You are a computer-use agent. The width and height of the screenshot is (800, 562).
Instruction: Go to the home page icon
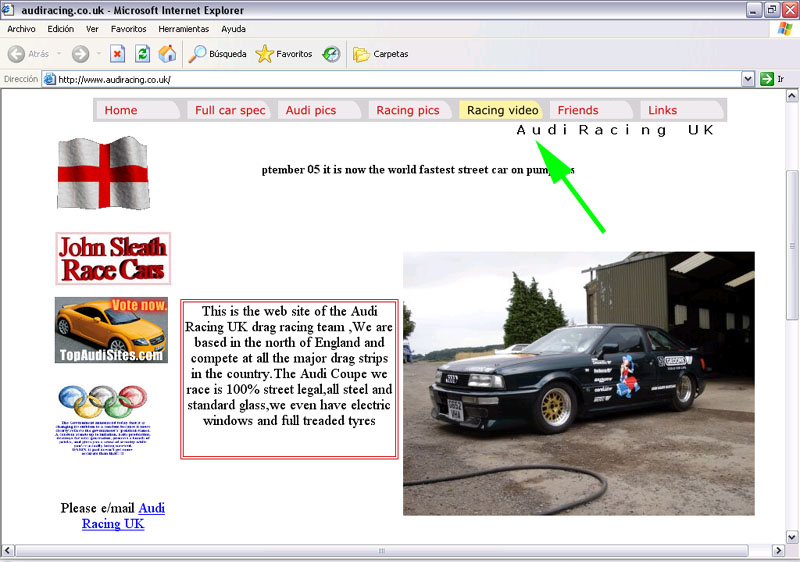167,54
